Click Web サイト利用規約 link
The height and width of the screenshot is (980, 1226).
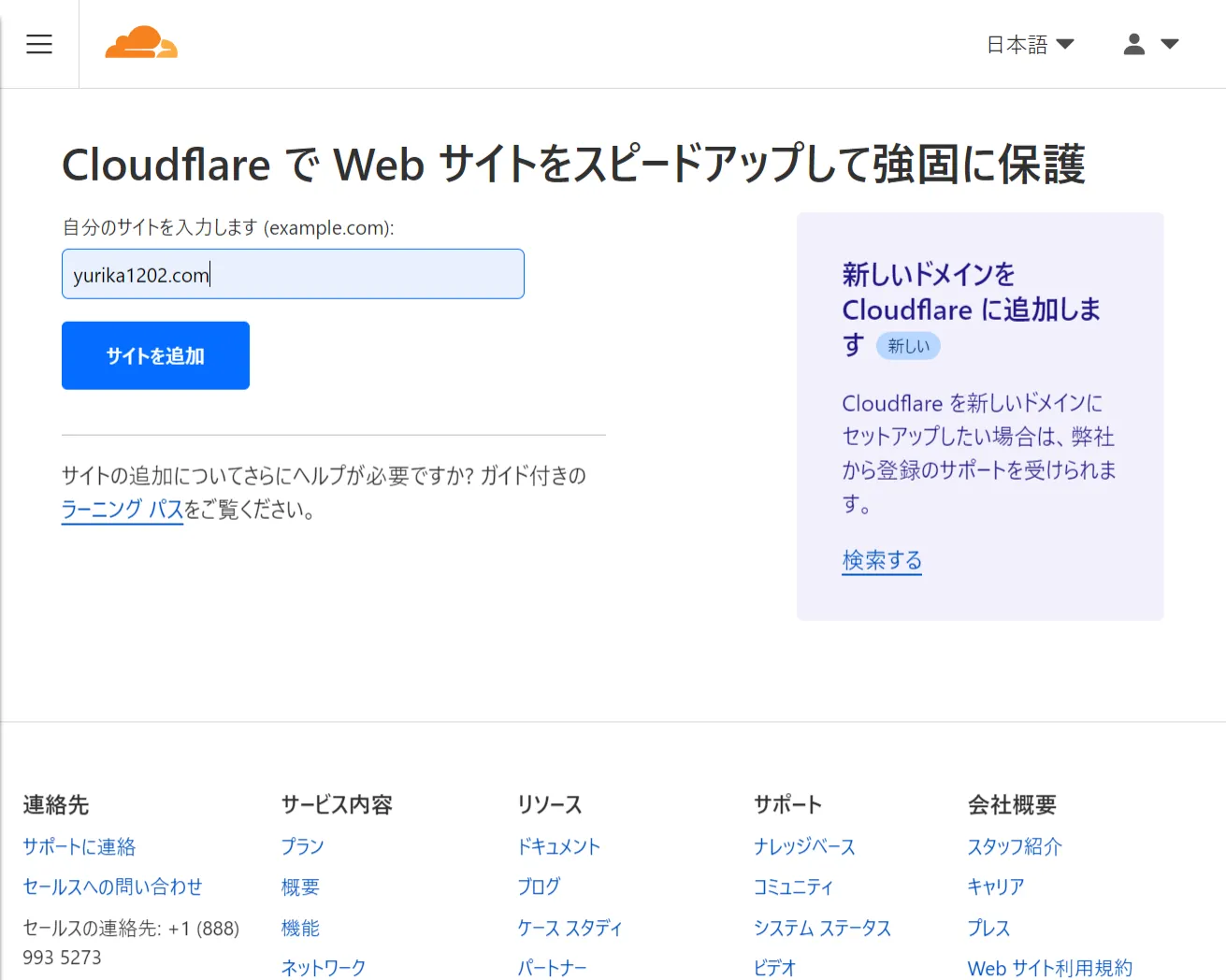pyautogui.click(x=1049, y=969)
